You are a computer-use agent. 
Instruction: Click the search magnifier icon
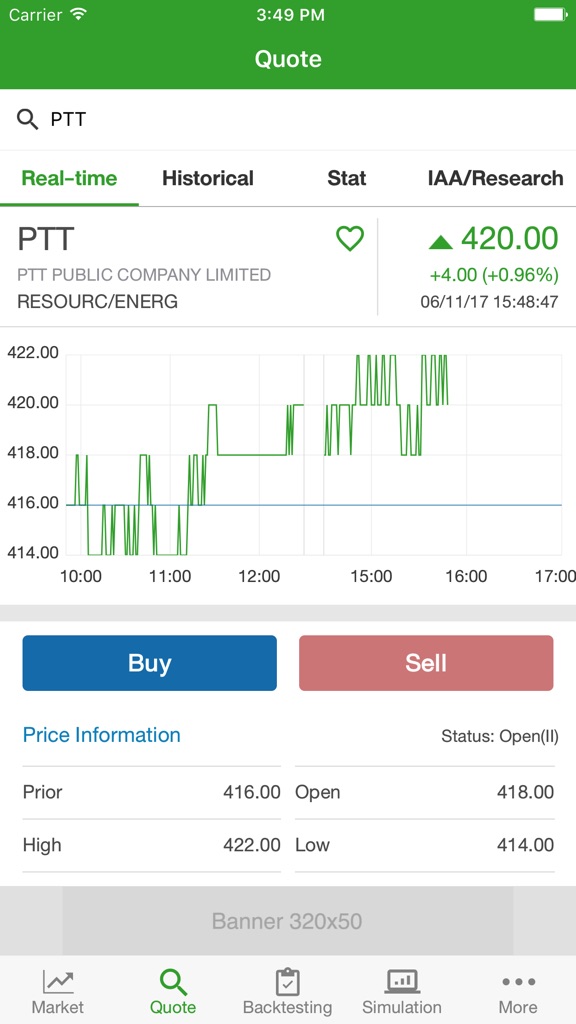[27, 117]
